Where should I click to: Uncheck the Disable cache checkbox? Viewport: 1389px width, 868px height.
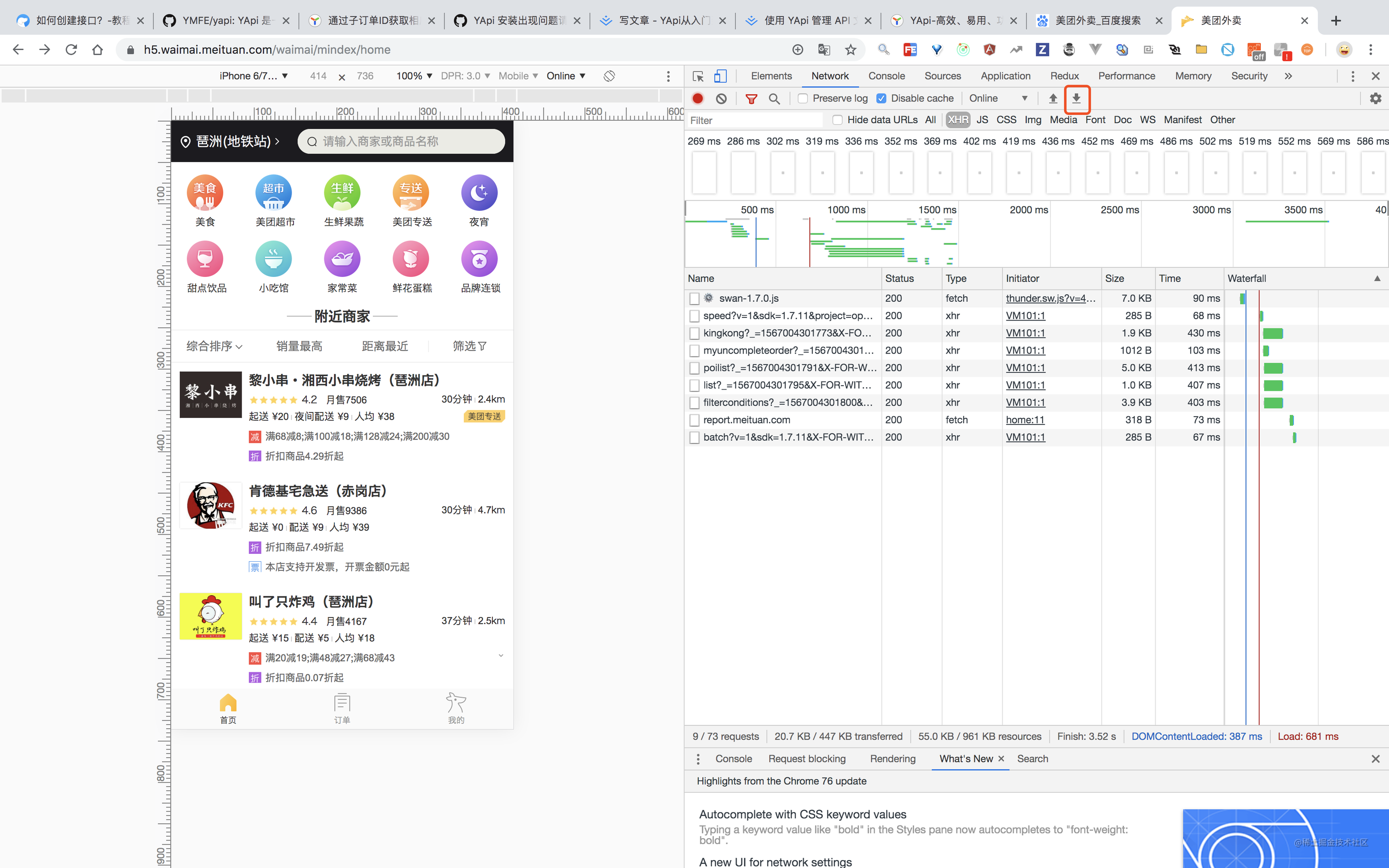pos(881,98)
